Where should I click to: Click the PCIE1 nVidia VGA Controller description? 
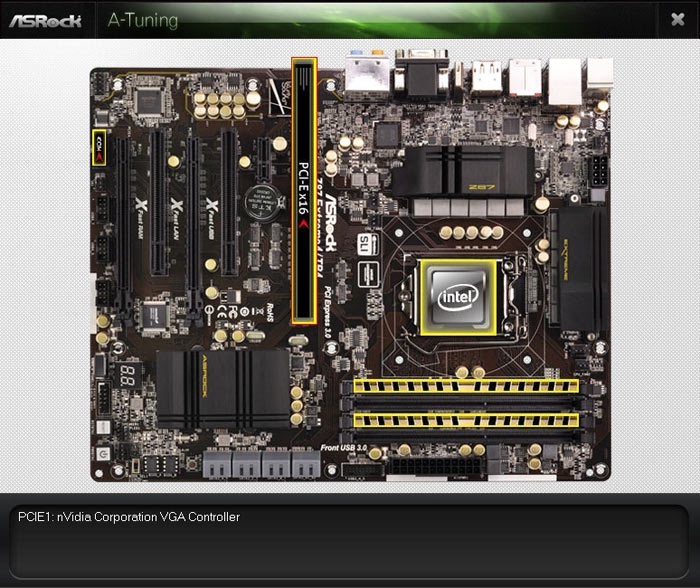coord(129,517)
